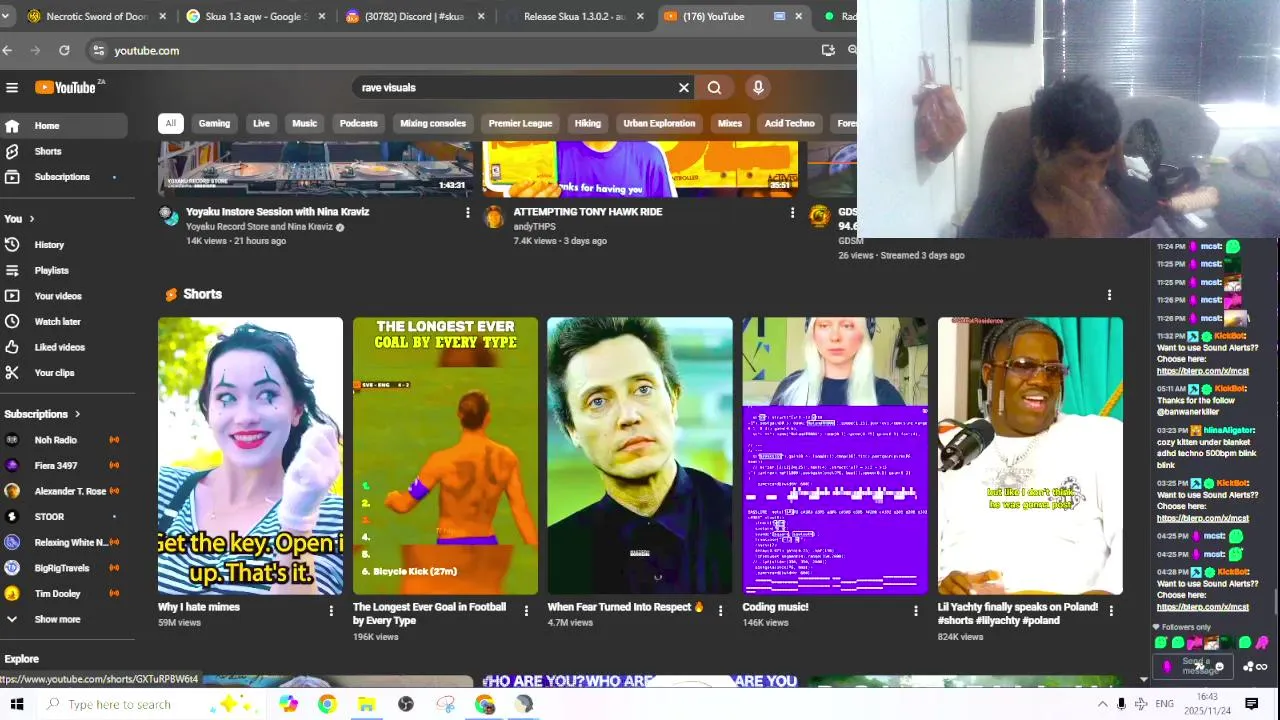Open the Home item in the sidebar
This screenshot has height=720, width=1280.
65,126
